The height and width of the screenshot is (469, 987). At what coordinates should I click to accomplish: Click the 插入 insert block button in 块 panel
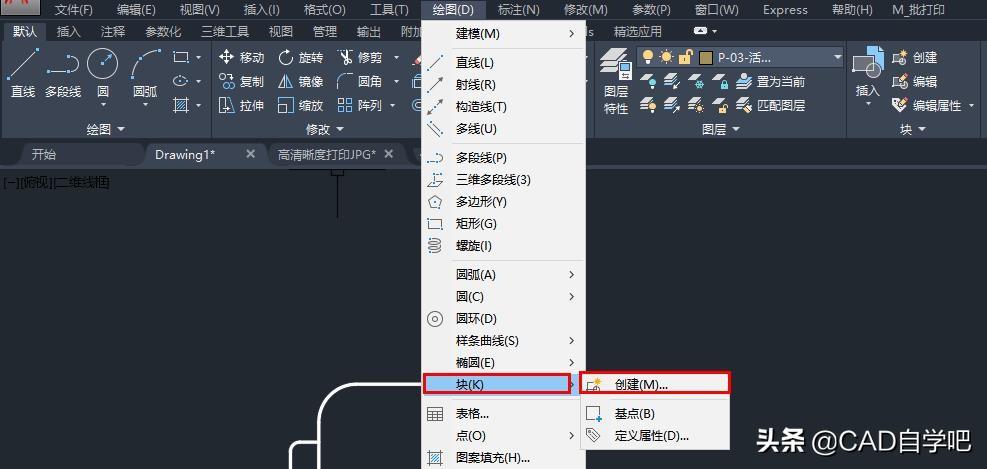tap(867, 74)
